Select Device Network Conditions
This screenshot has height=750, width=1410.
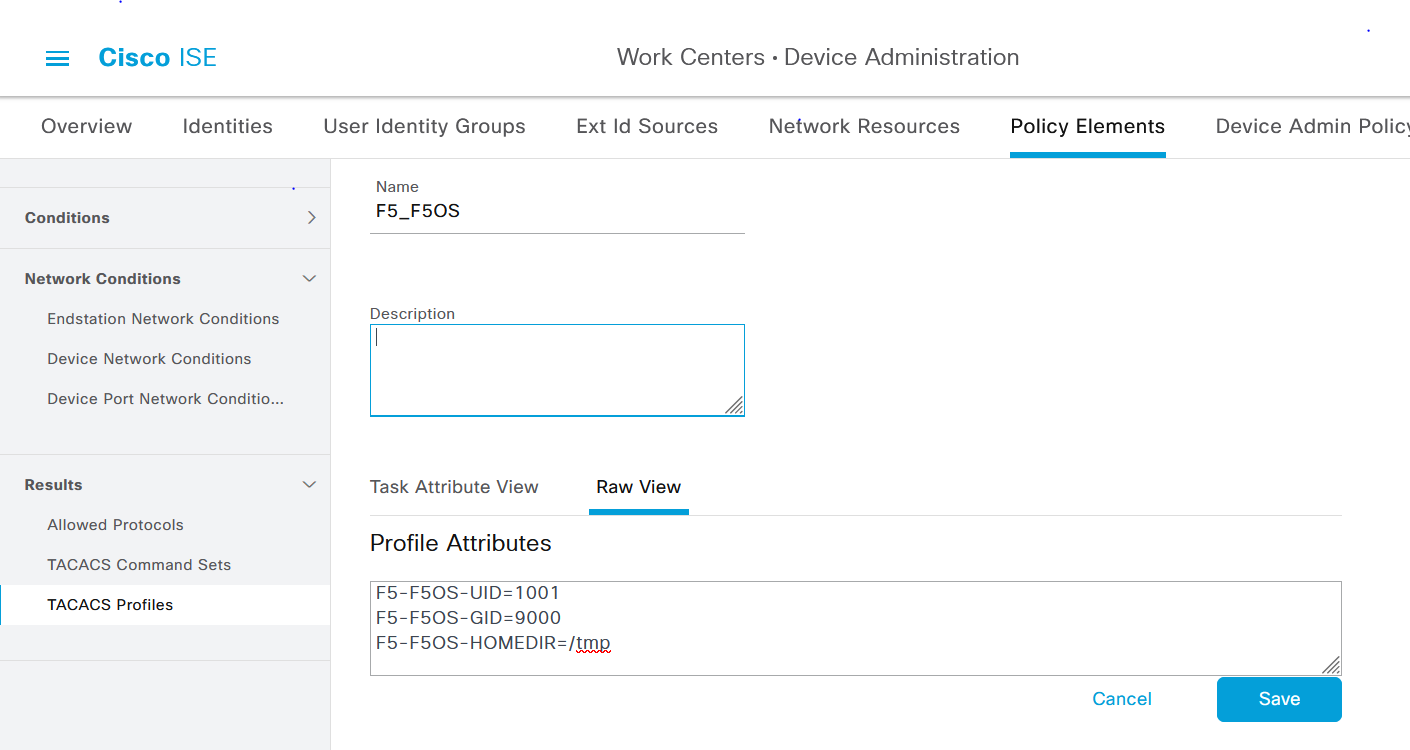149,359
